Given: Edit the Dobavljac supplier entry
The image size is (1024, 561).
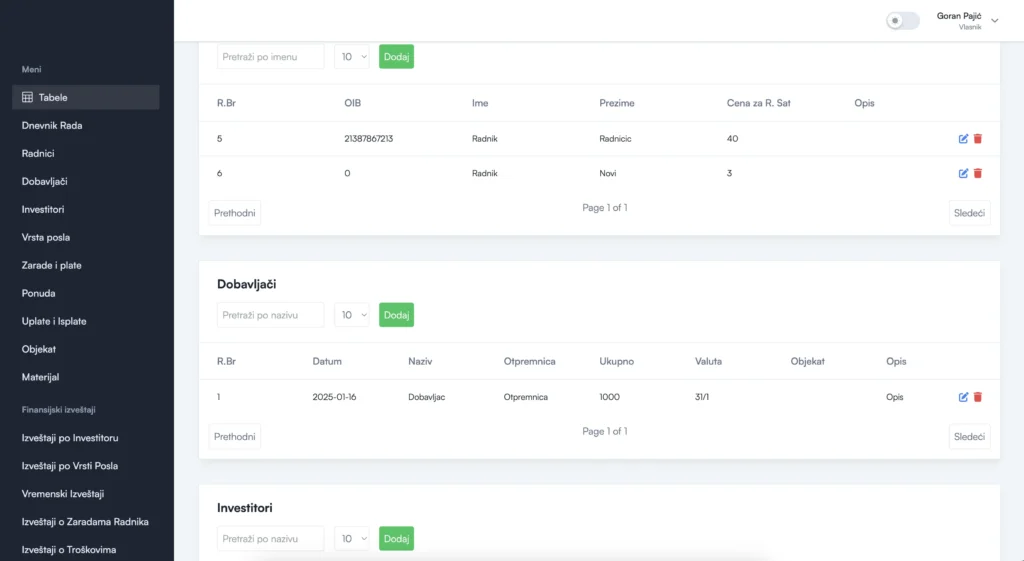Looking at the screenshot, I should tap(963, 397).
